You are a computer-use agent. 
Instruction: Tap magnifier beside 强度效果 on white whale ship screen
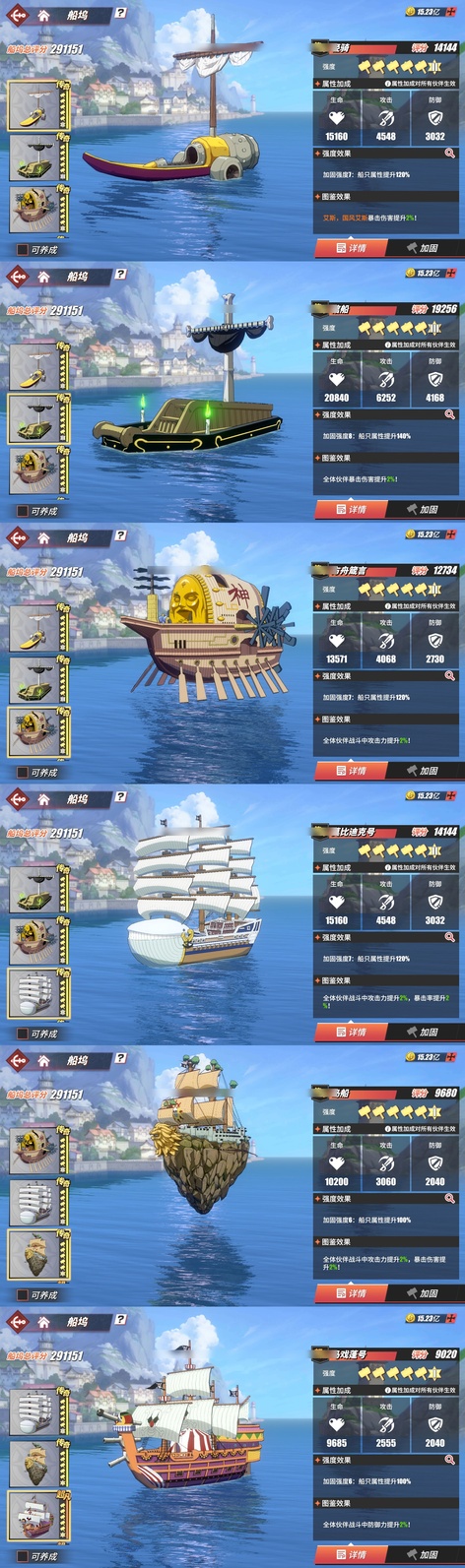pos(450,937)
